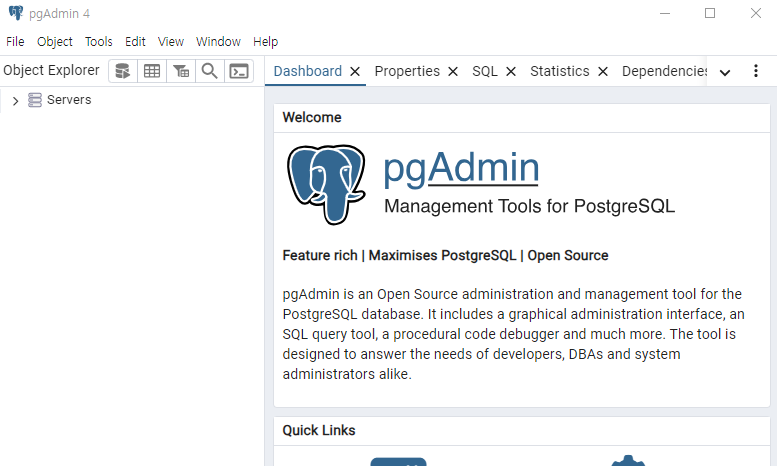Viewport: 777px width, 466px height.
Task: Maximize the pgAdmin 4 window
Action: point(710,13)
